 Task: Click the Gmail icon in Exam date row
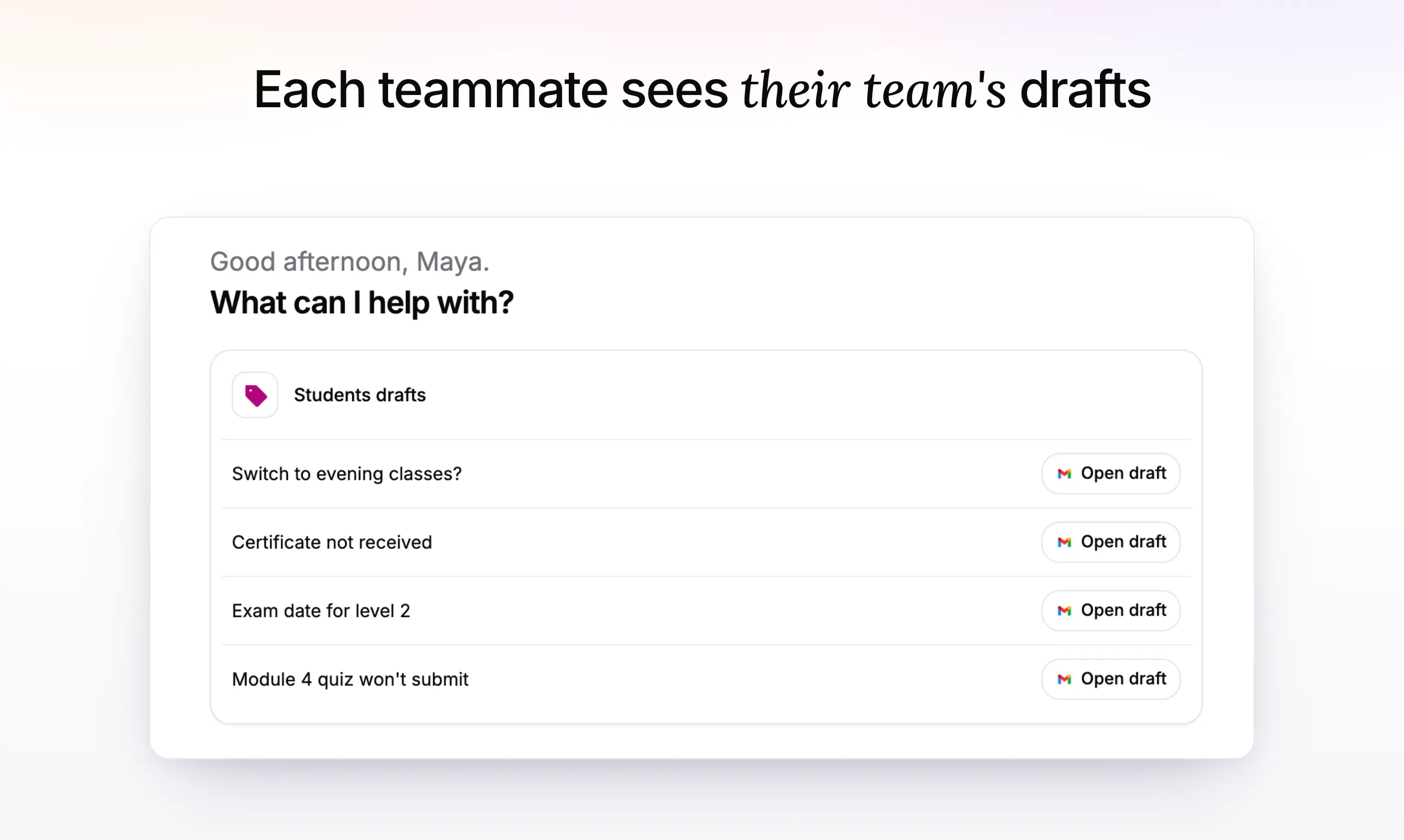coord(1064,611)
